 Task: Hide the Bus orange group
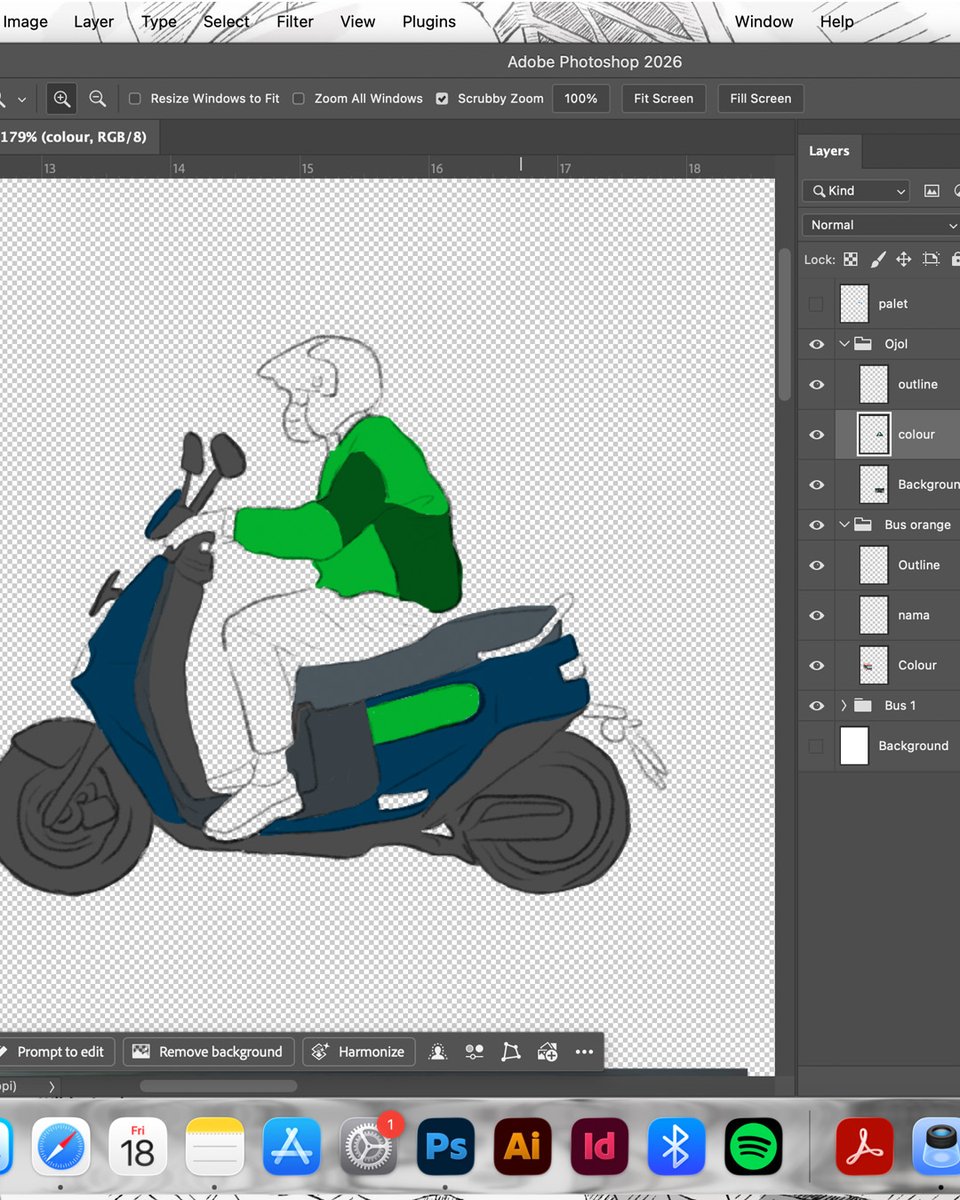pos(816,525)
